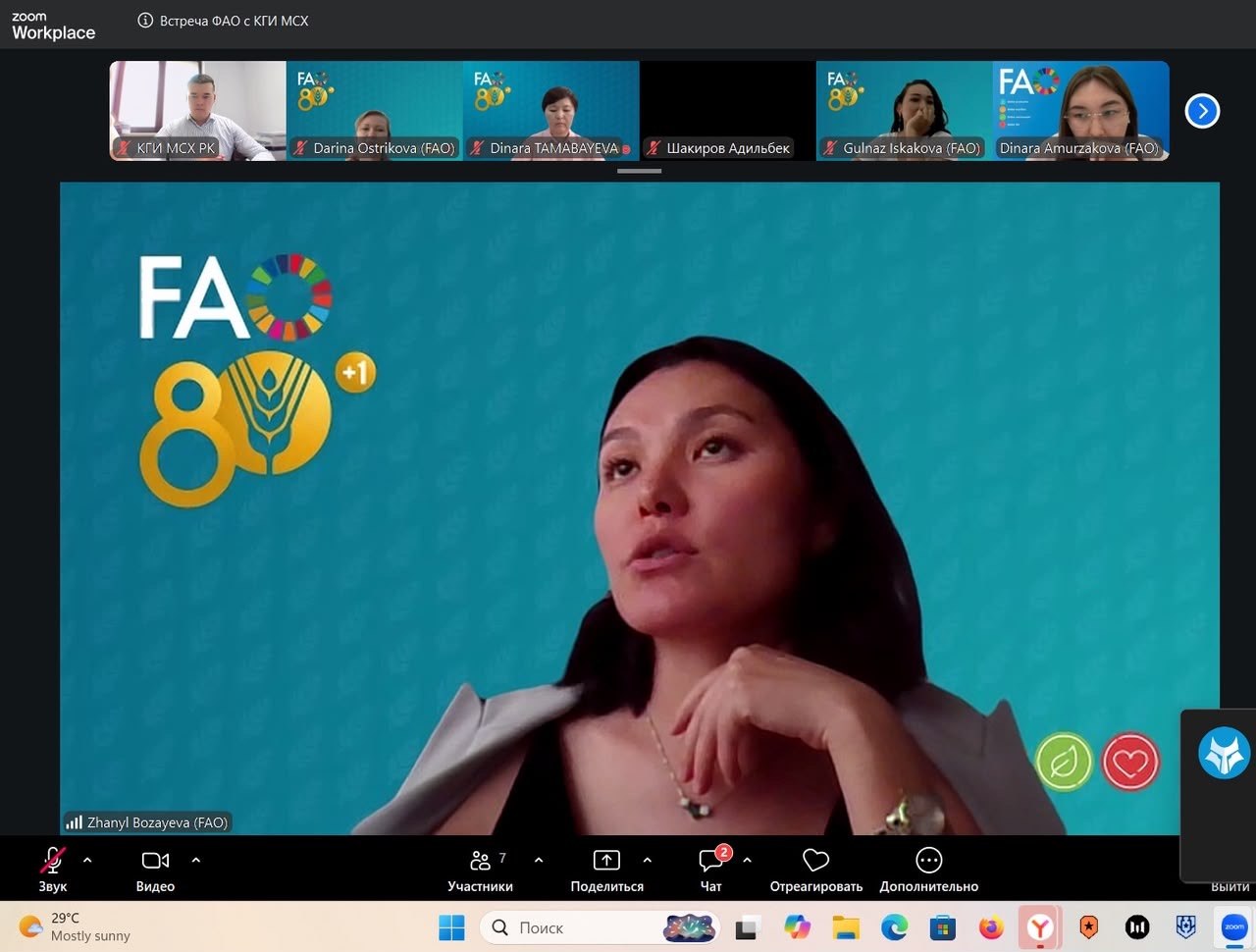Select Dinara TAMABAYEVA video thumbnail
The image size is (1256, 952).
click(550, 111)
